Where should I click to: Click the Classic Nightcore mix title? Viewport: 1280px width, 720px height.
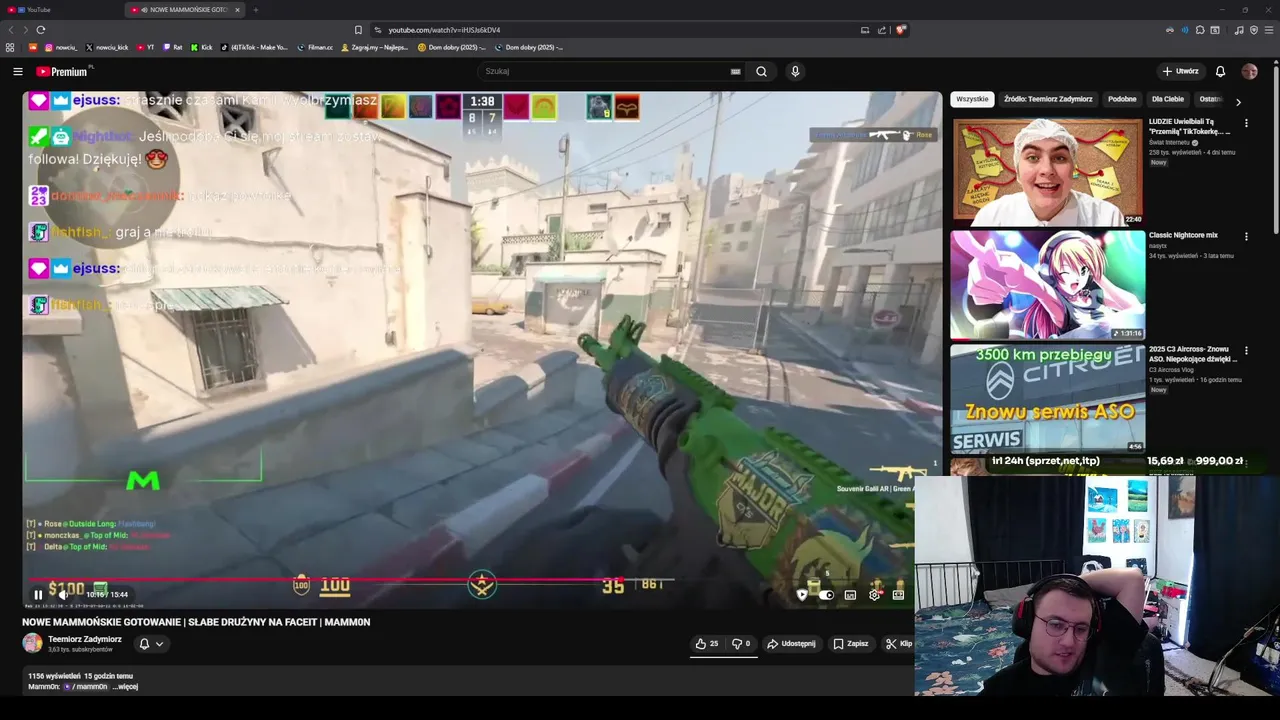[1183, 235]
